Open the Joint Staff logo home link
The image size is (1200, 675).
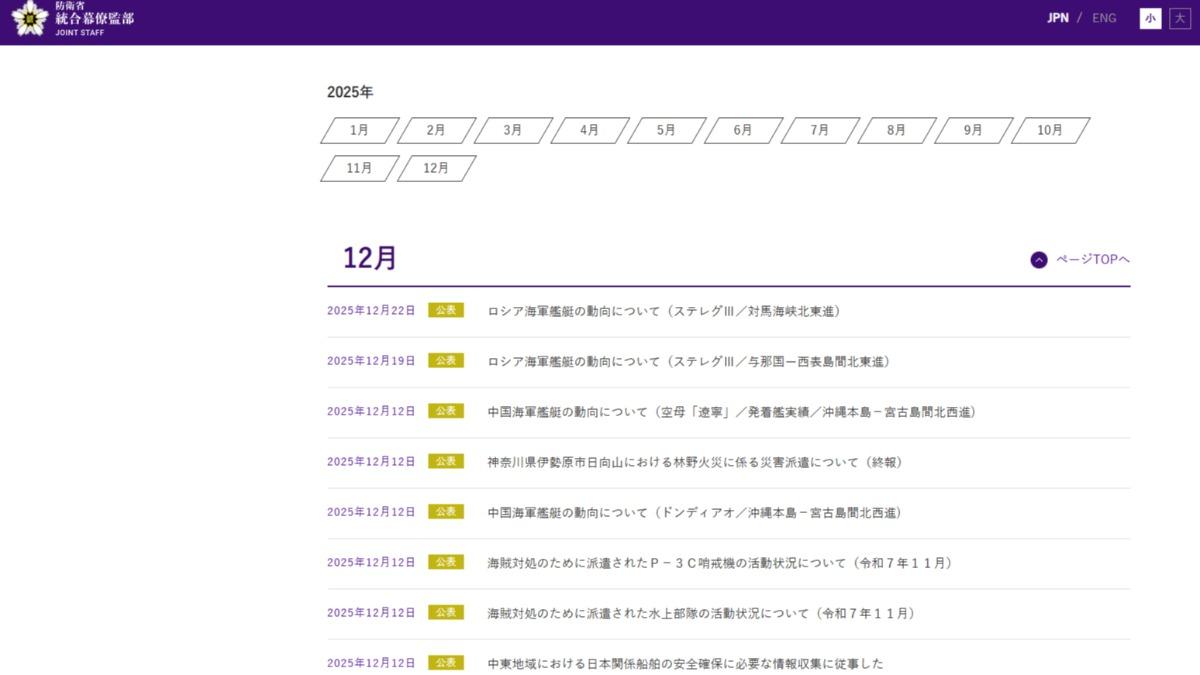pyautogui.click(x=72, y=19)
